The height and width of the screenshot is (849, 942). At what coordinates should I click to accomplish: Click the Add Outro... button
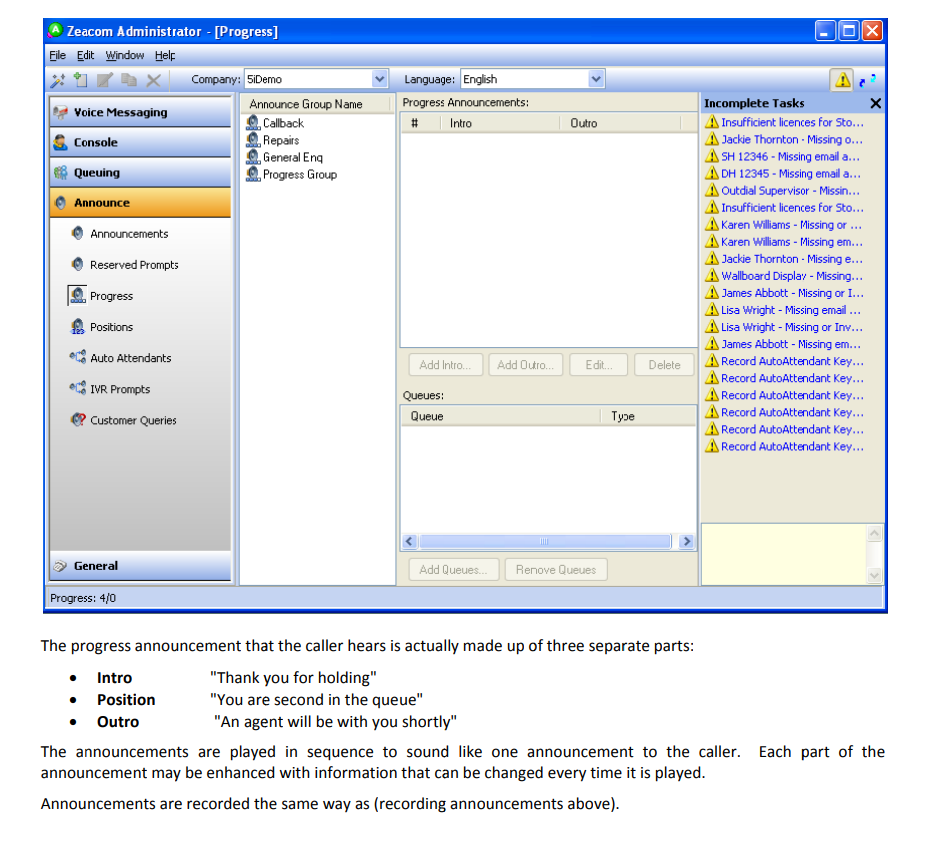tap(525, 365)
